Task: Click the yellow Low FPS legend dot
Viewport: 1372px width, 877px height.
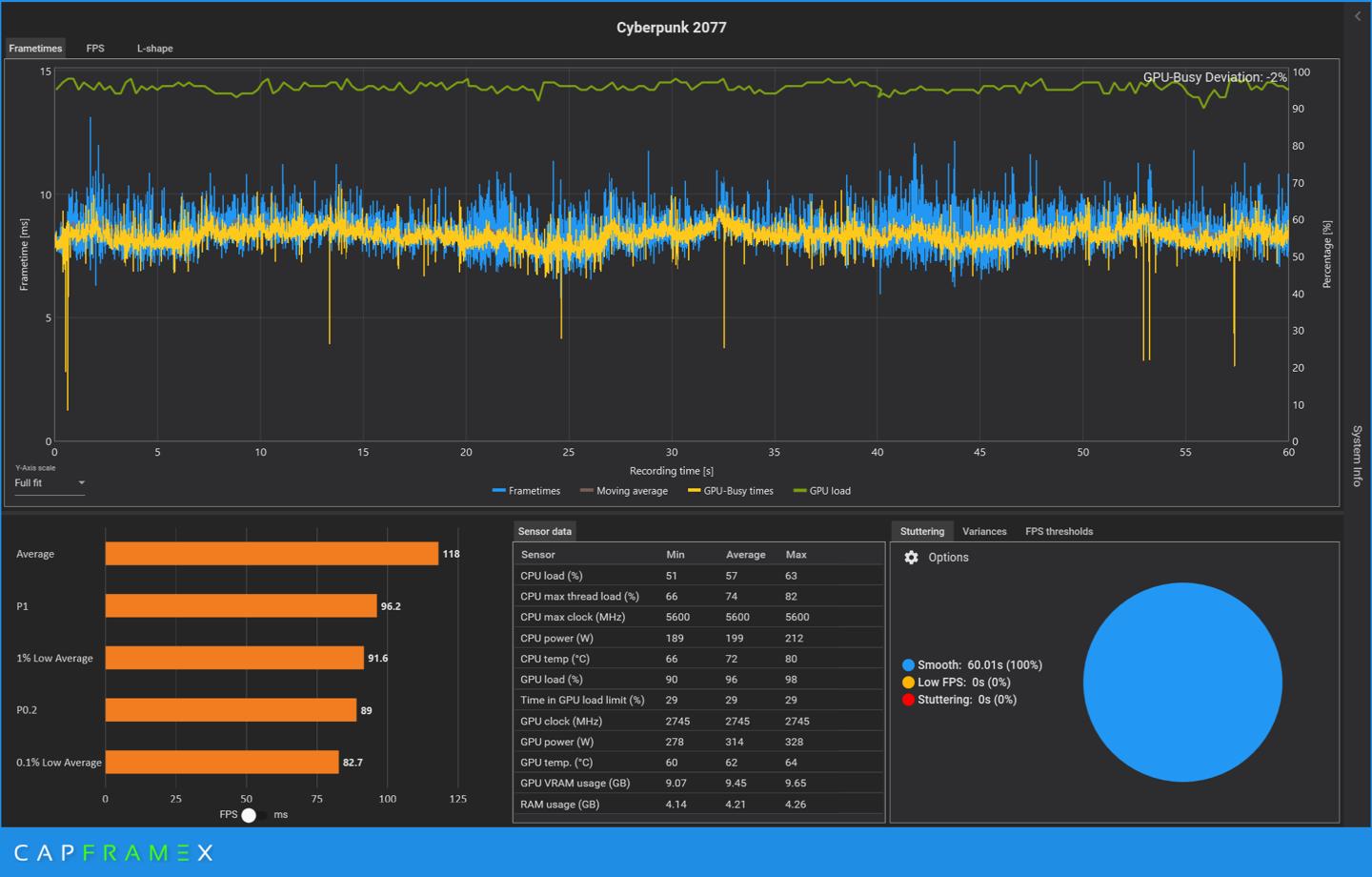Action: pos(907,683)
